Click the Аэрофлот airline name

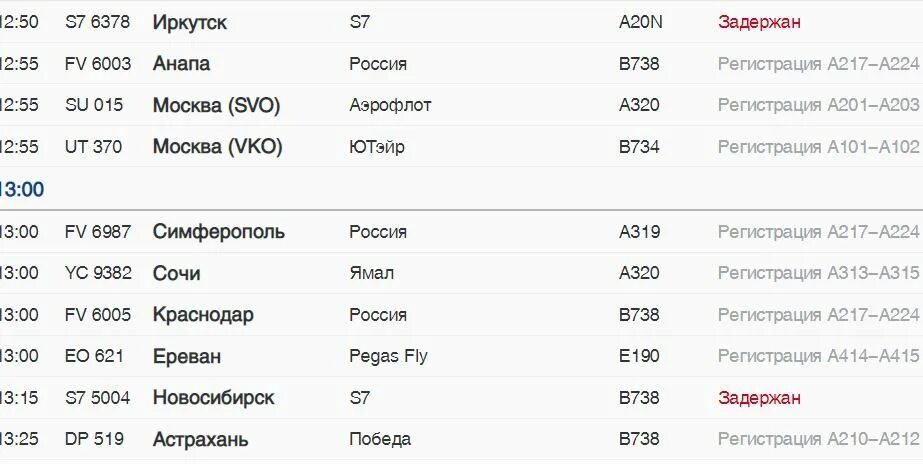[x=390, y=105]
